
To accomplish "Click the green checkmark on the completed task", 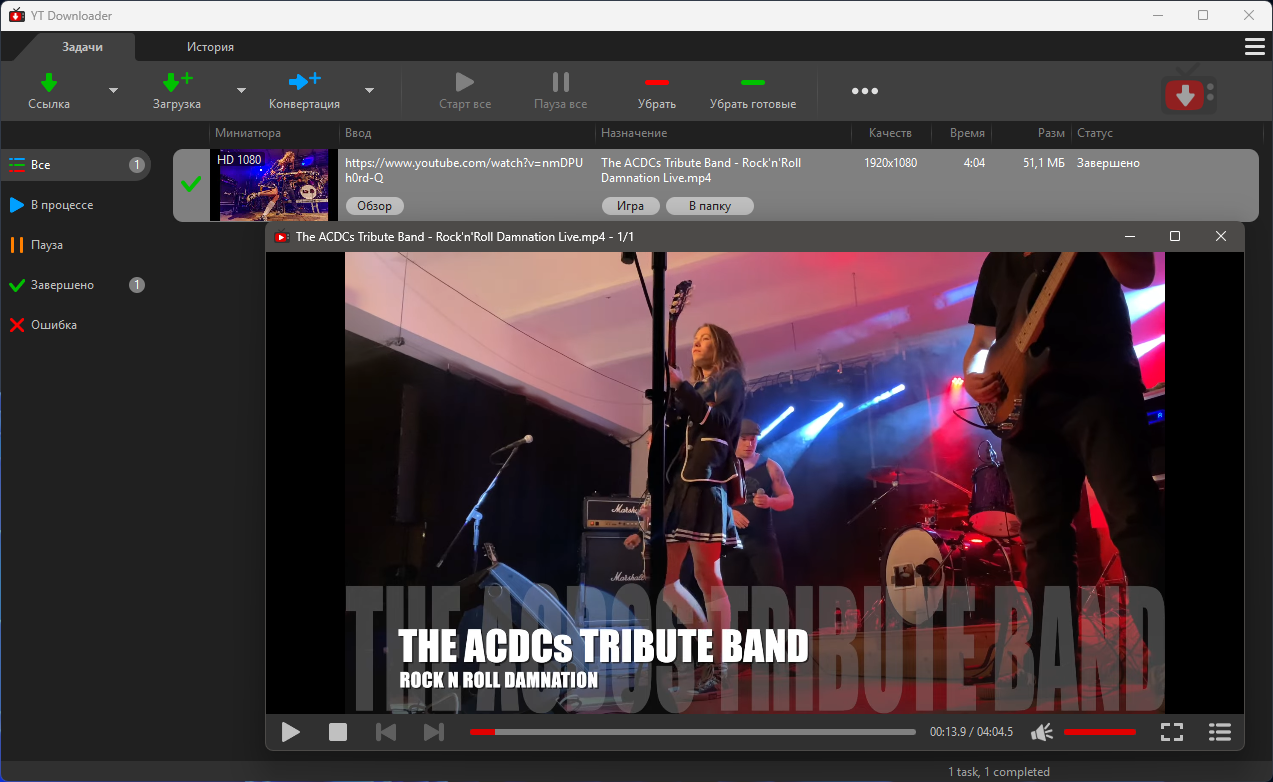I will [x=190, y=185].
